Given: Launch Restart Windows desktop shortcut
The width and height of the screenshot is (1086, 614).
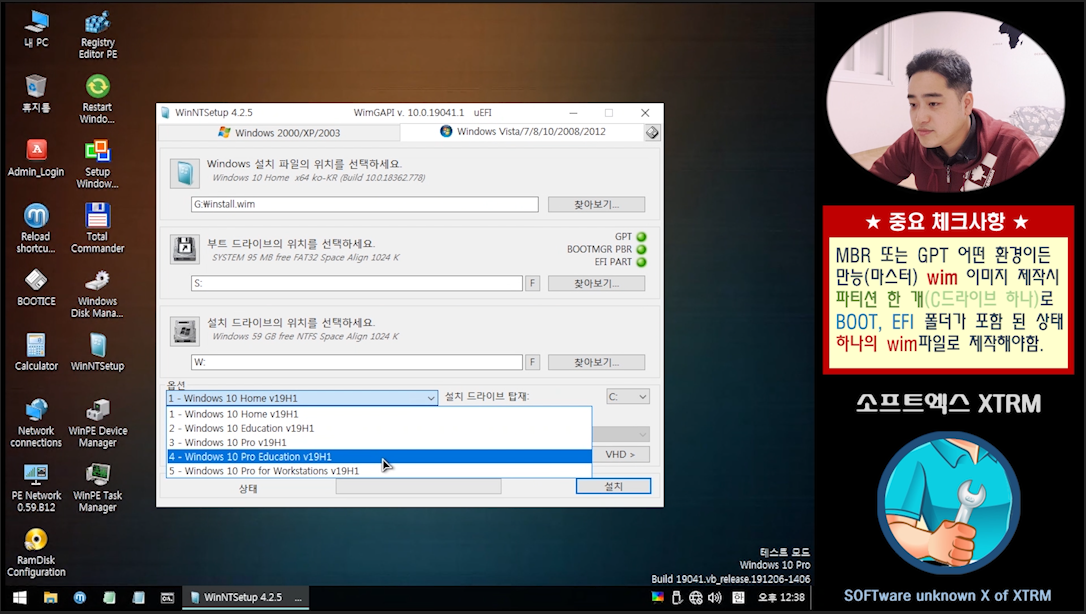Looking at the screenshot, I should tap(98, 99).
